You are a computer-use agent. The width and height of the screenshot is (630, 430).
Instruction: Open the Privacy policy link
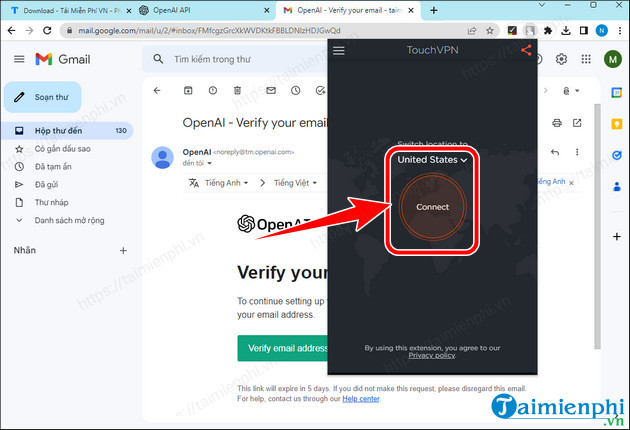coord(432,355)
